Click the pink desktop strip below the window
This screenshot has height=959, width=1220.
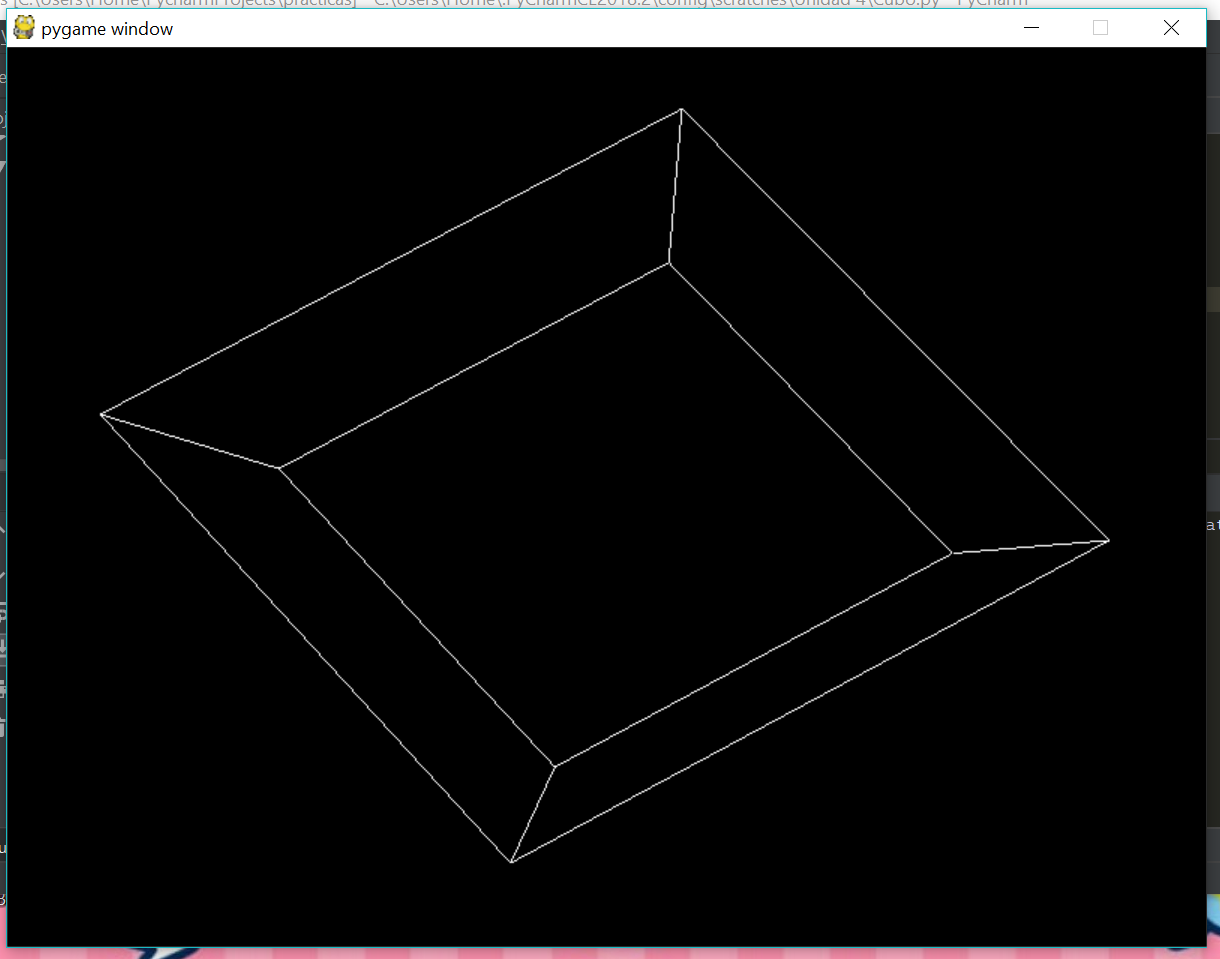coord(600,952)
